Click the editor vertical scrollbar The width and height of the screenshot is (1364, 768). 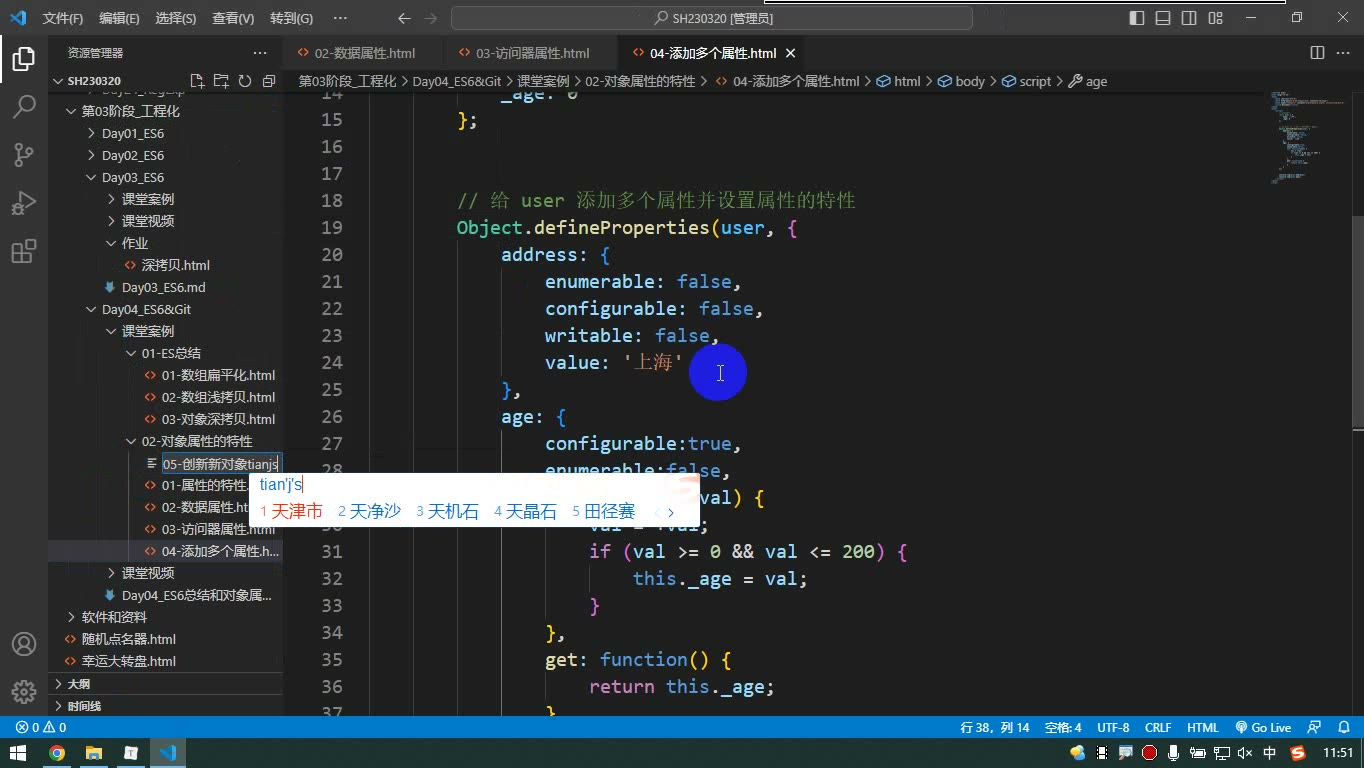[1357, 320]
